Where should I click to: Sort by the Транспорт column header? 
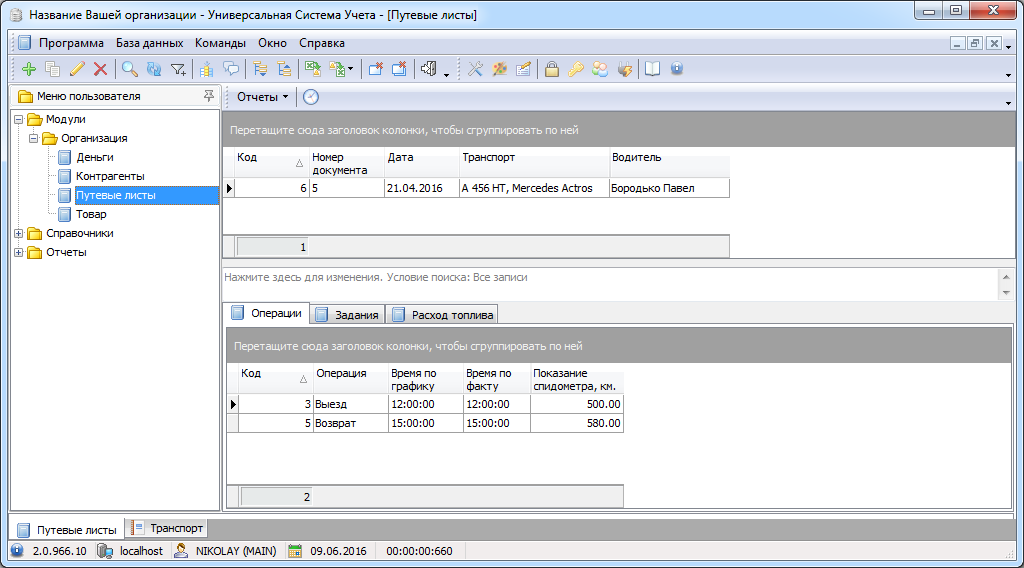(x=534, y=163)
